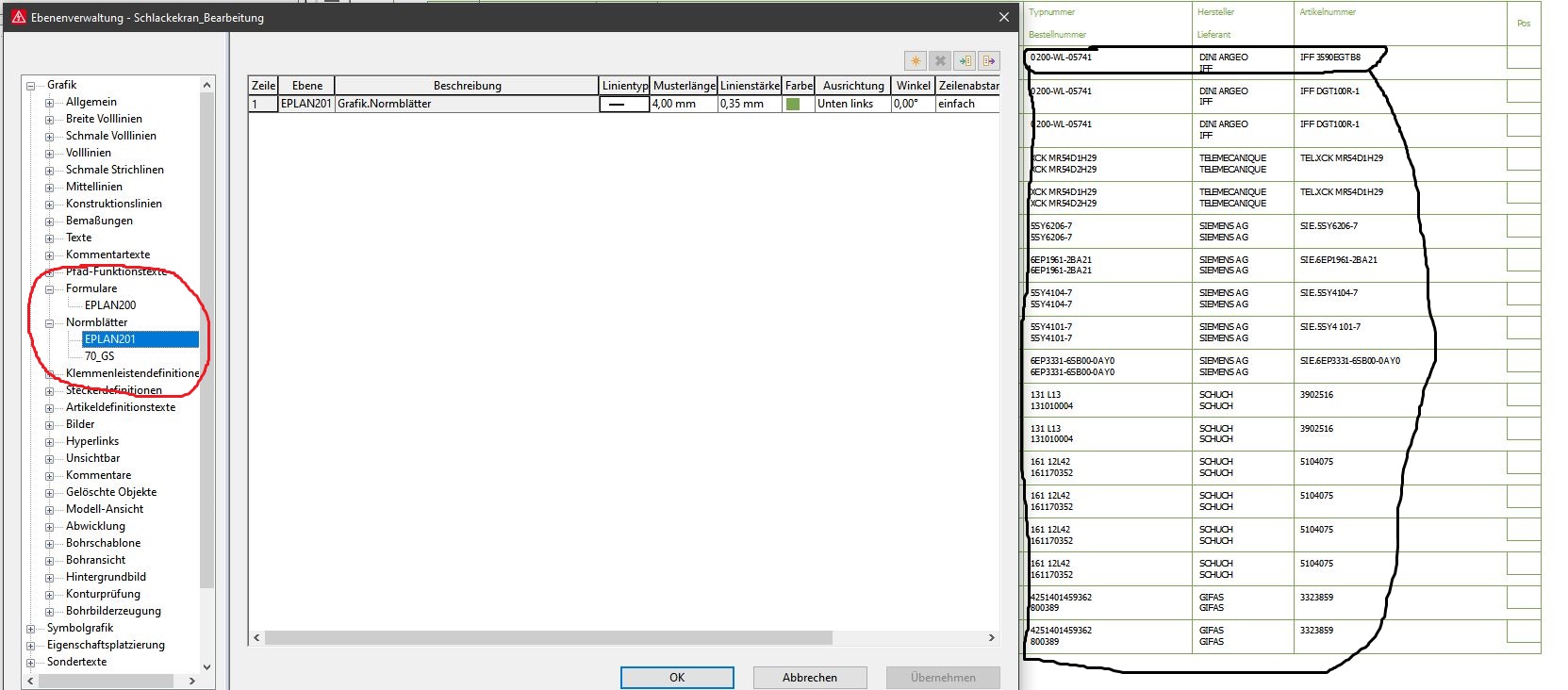Viewport: 1568px width, 690px height.
Task: Select Konstruktionslinien in the tree
Action: point(114,204)
